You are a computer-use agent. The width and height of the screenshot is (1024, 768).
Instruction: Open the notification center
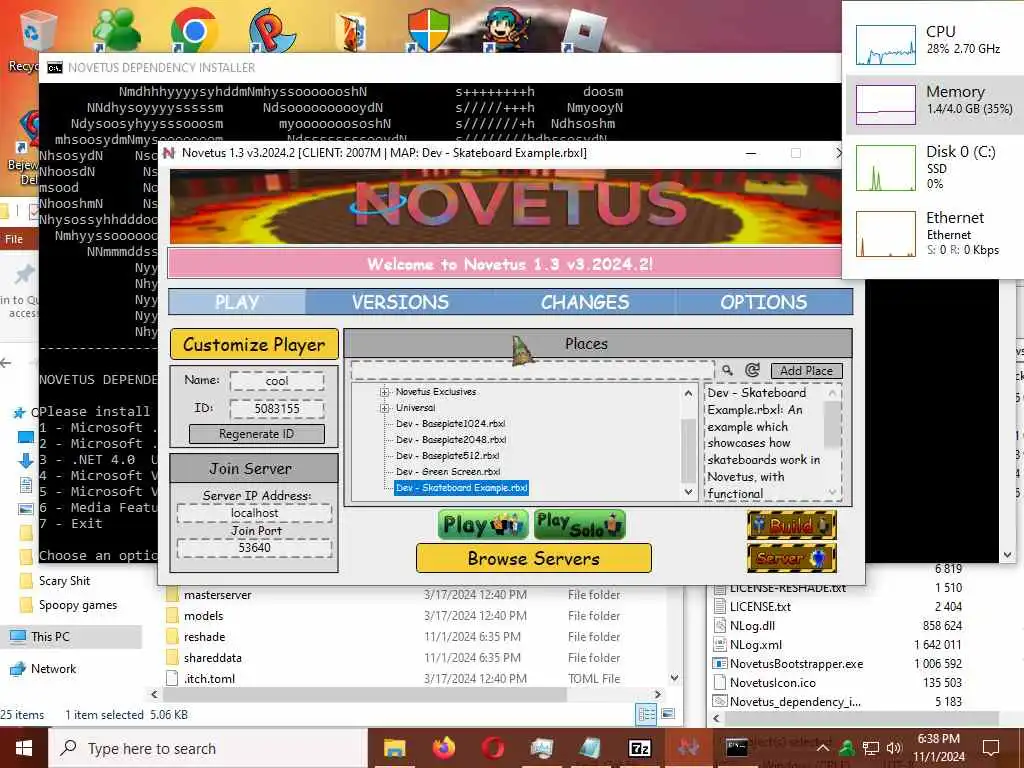click(x=991, y=748)
